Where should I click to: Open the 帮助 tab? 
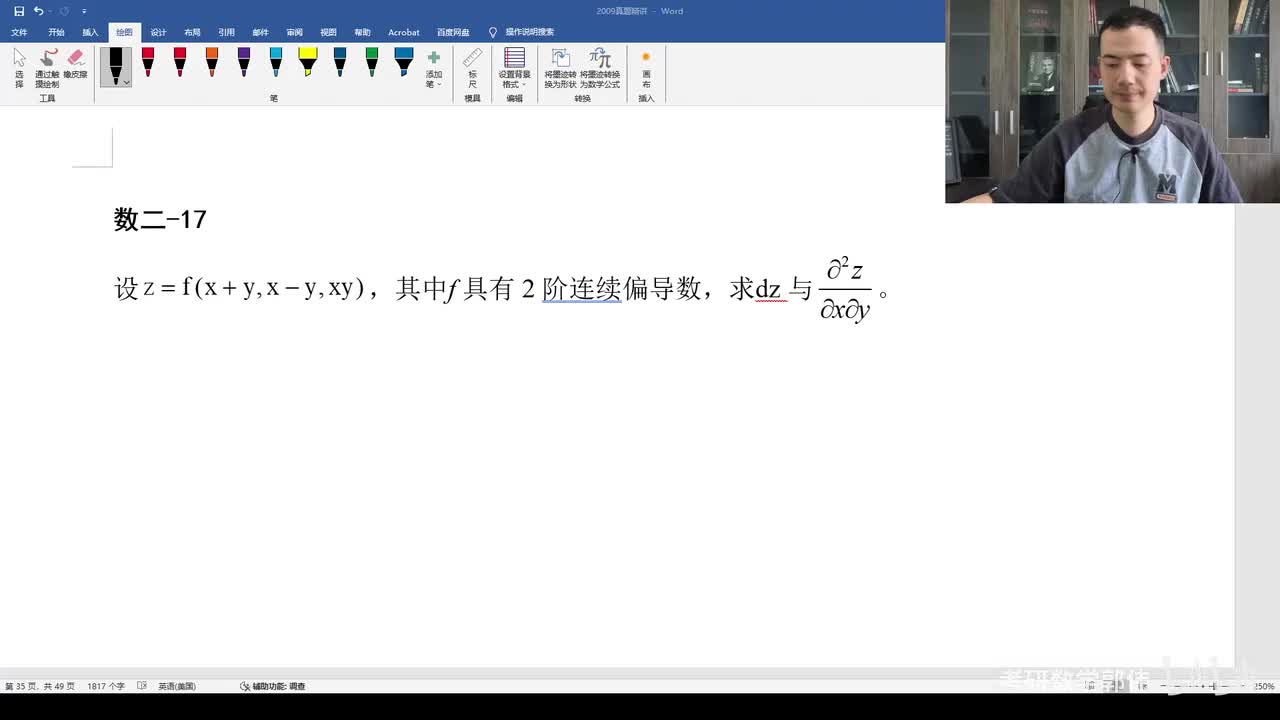(x=362, y=32)
